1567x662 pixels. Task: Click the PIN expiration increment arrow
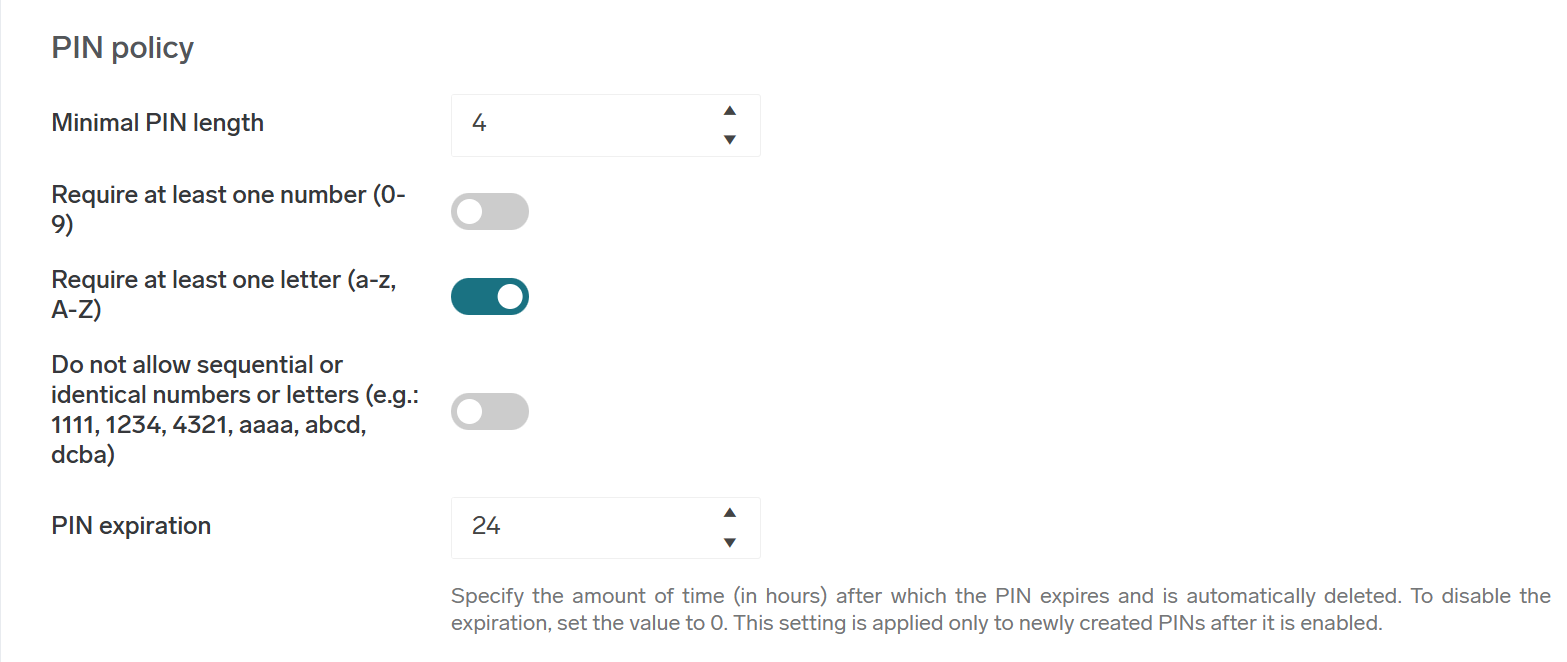(x=730, y=514)
